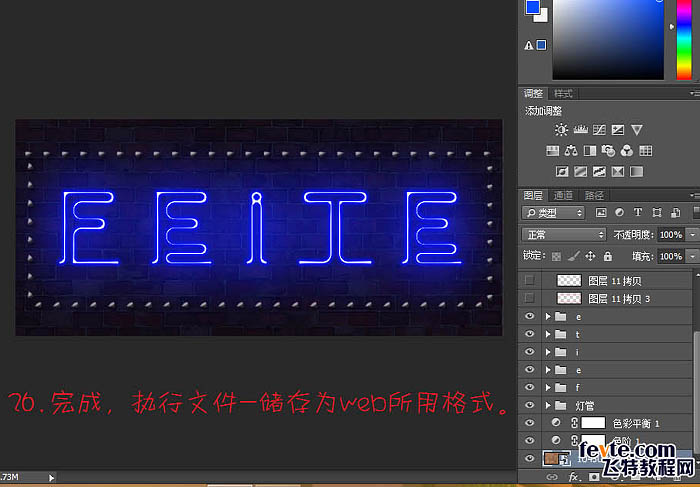Click the lock all (padlock) icon
The width and height of the screenshot is (700, 487).
coord(605,255)
